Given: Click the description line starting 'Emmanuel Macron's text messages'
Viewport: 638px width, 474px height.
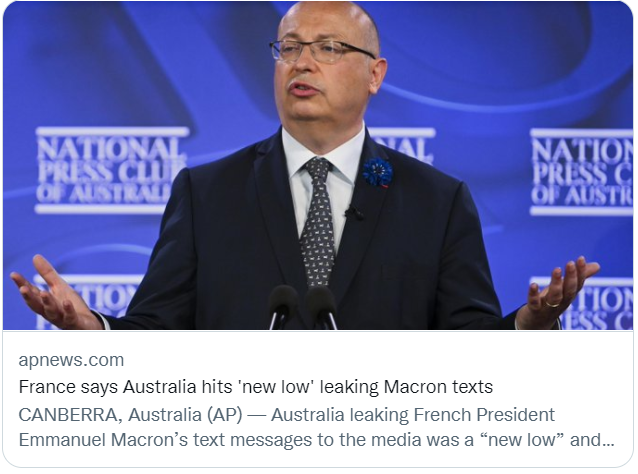Looking at the screenshot, I should (317, 440).
